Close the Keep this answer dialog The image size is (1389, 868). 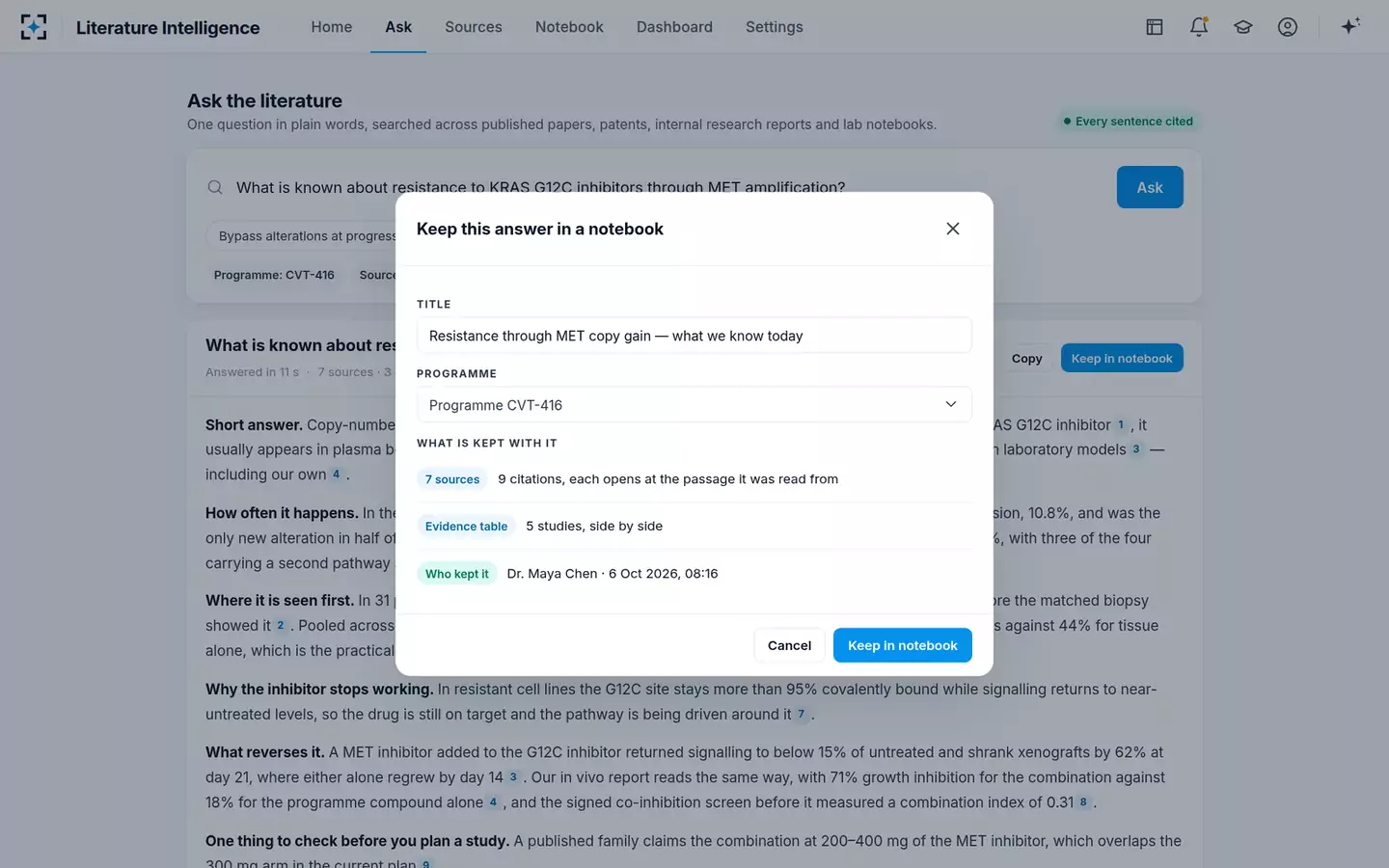point(953,229)
